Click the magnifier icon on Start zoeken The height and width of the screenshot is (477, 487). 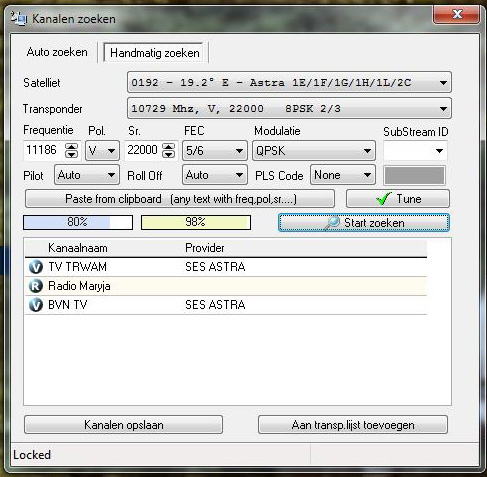coord(332,223)
